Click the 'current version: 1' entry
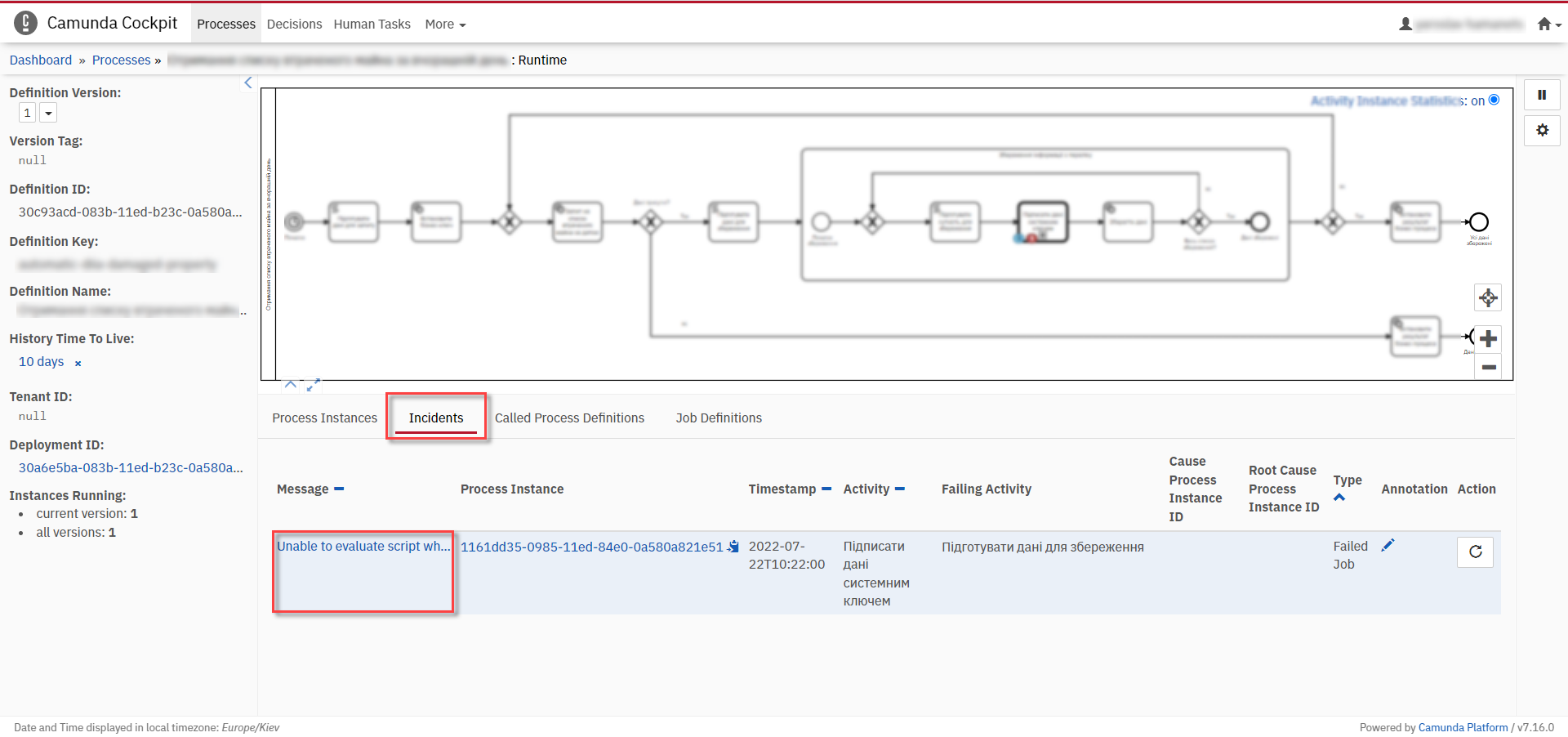Image resolution: width=1568 pixels, height=737 pixels. click(x=87, y=513)
